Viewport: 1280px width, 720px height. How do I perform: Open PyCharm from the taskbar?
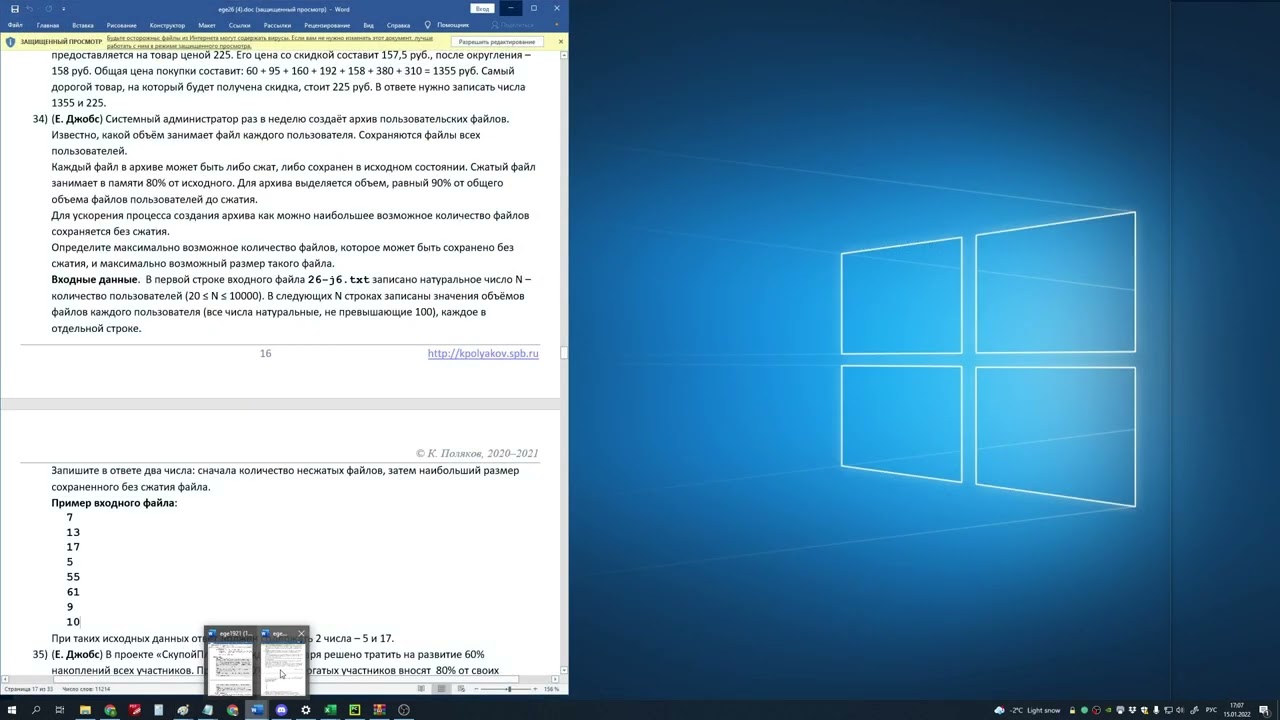(x=355, y=710)
